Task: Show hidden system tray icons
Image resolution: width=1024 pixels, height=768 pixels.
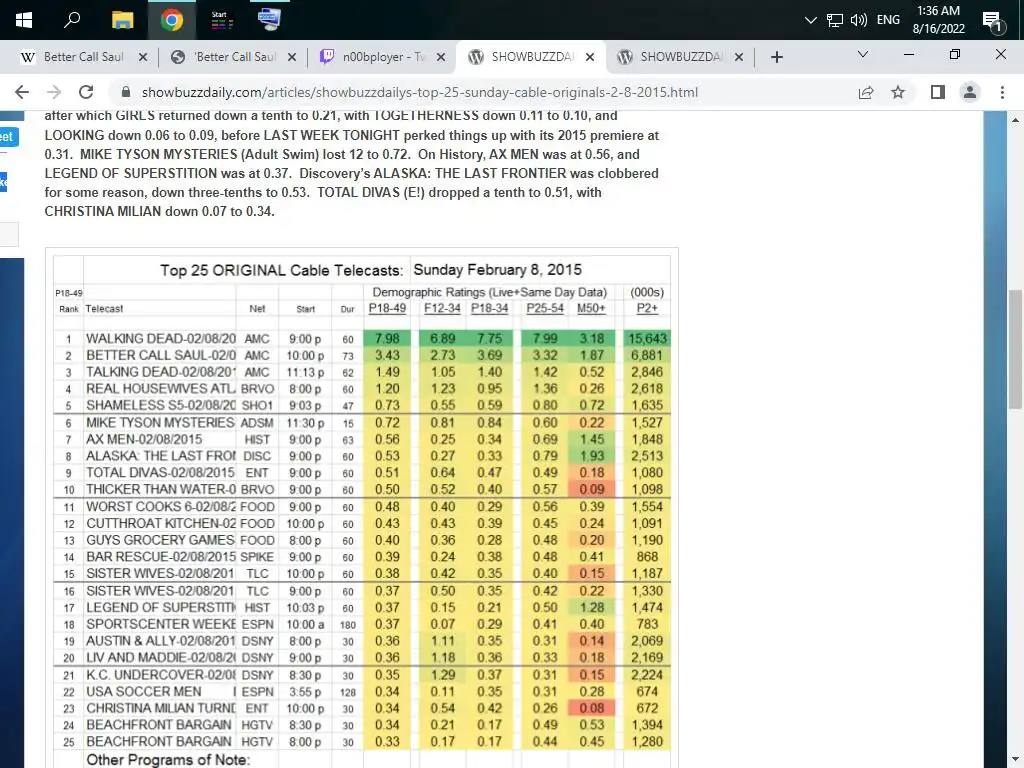Action: coord(810,20)
